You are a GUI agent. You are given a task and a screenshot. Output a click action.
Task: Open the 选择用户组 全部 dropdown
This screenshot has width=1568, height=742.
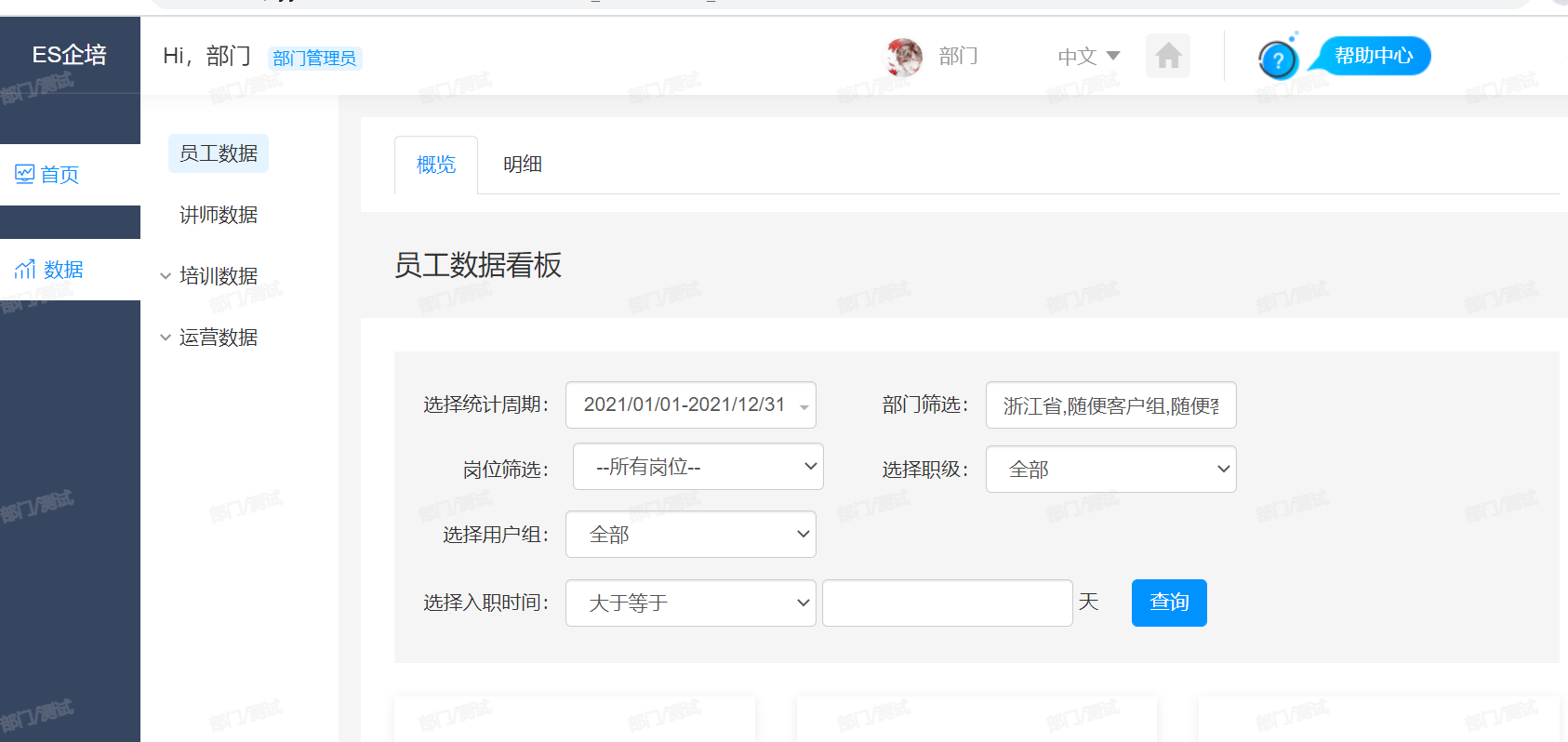point(691,534)
